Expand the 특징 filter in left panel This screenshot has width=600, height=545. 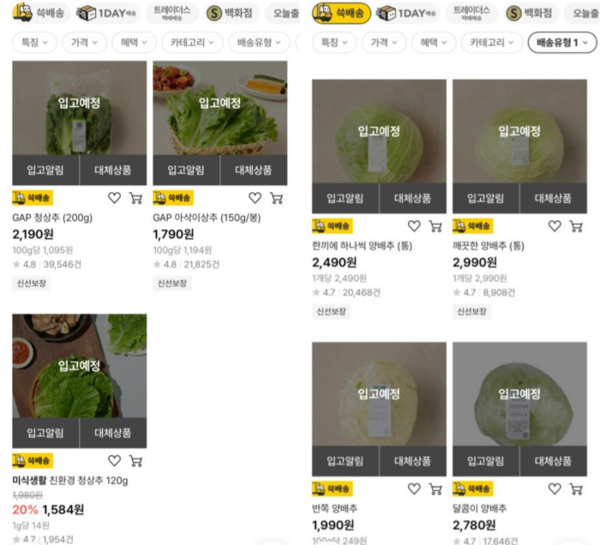tap(35, 42)
